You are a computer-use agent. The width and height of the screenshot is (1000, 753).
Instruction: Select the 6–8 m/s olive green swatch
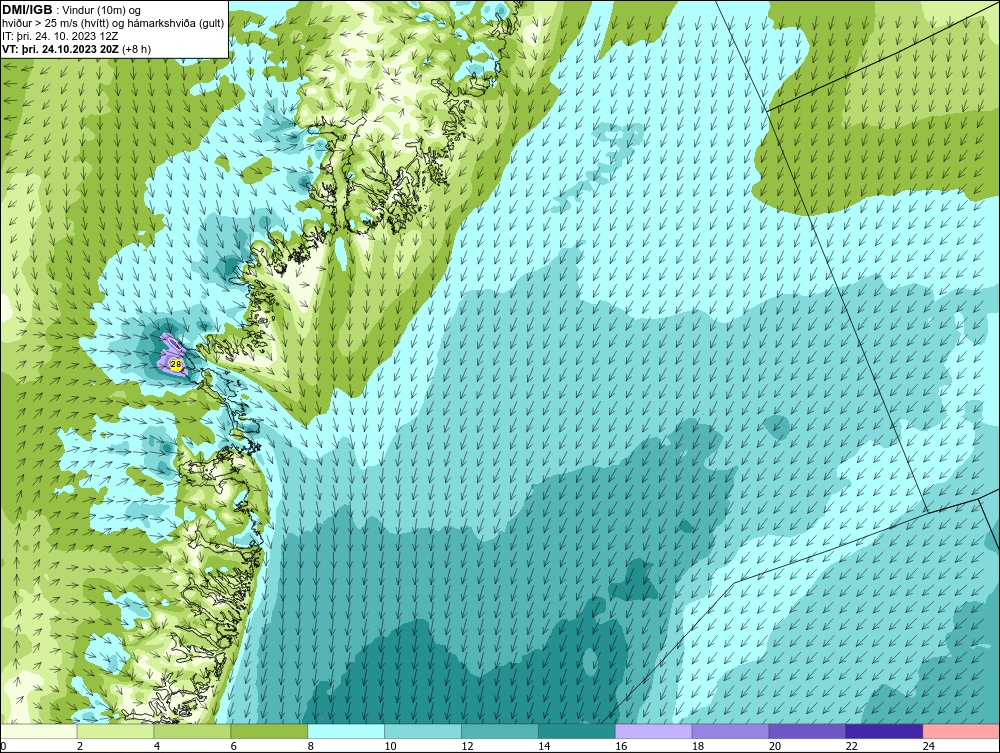click(x=269, y=731)
